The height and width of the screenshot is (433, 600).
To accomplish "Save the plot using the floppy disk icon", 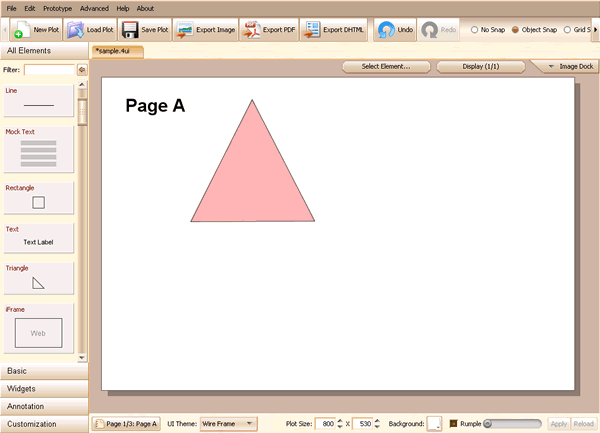I will coord(129,30).
